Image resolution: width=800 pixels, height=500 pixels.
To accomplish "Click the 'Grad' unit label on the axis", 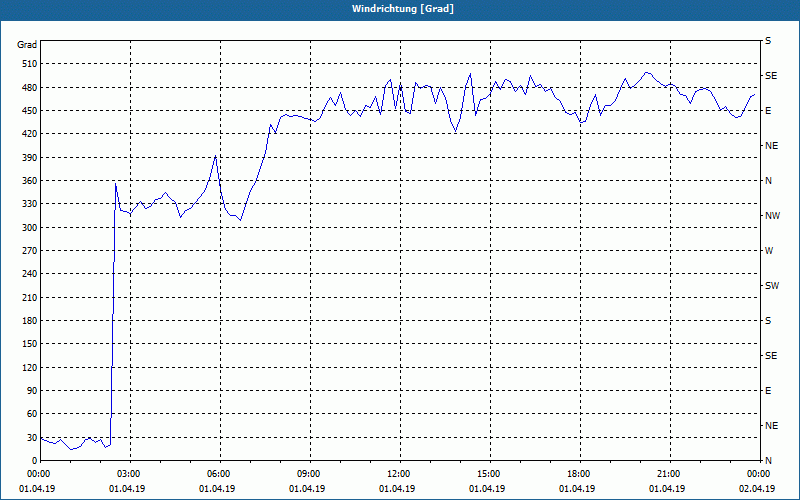I will tap(27, 45).
